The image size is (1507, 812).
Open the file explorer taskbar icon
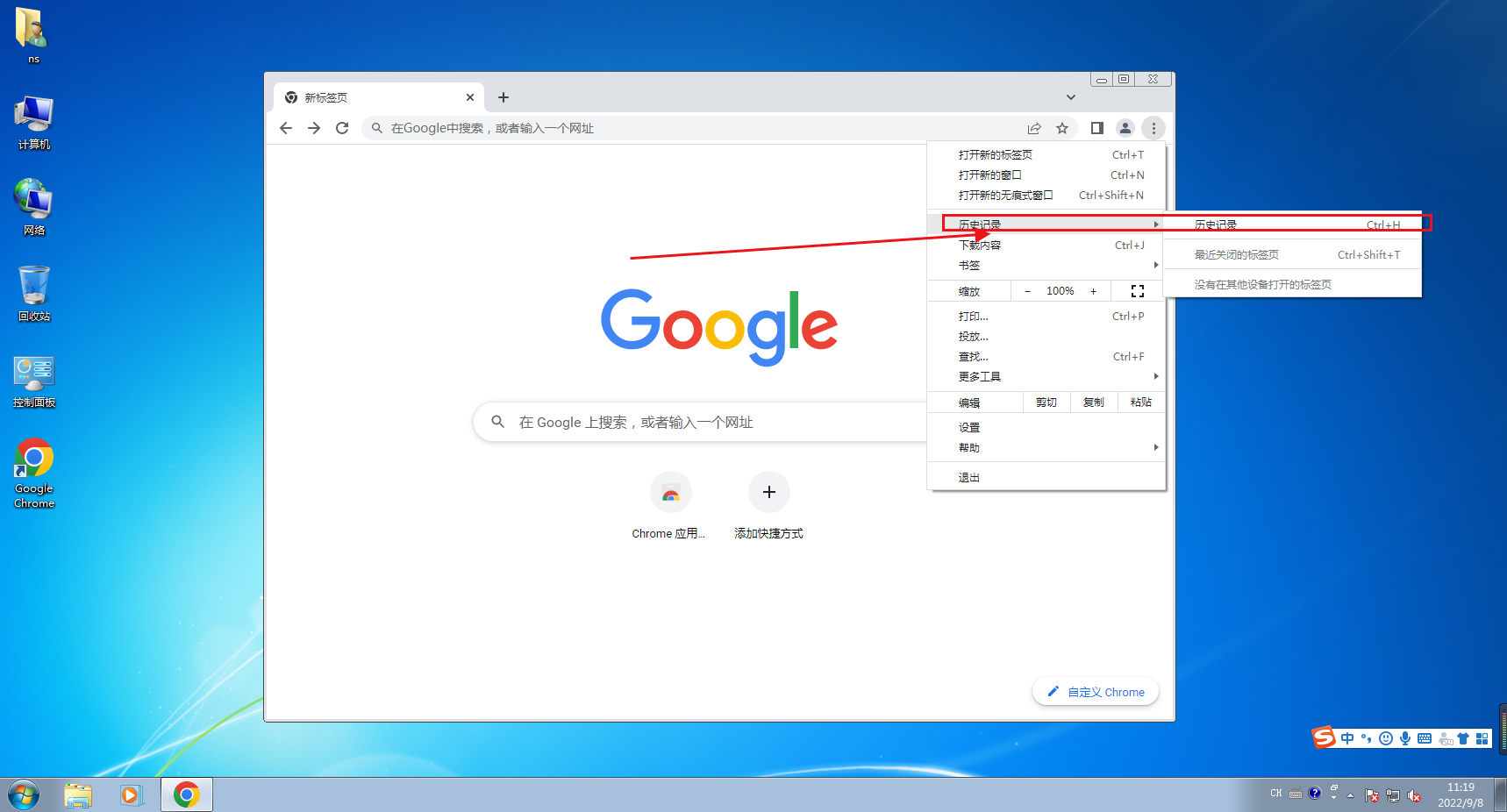point(78,795)
